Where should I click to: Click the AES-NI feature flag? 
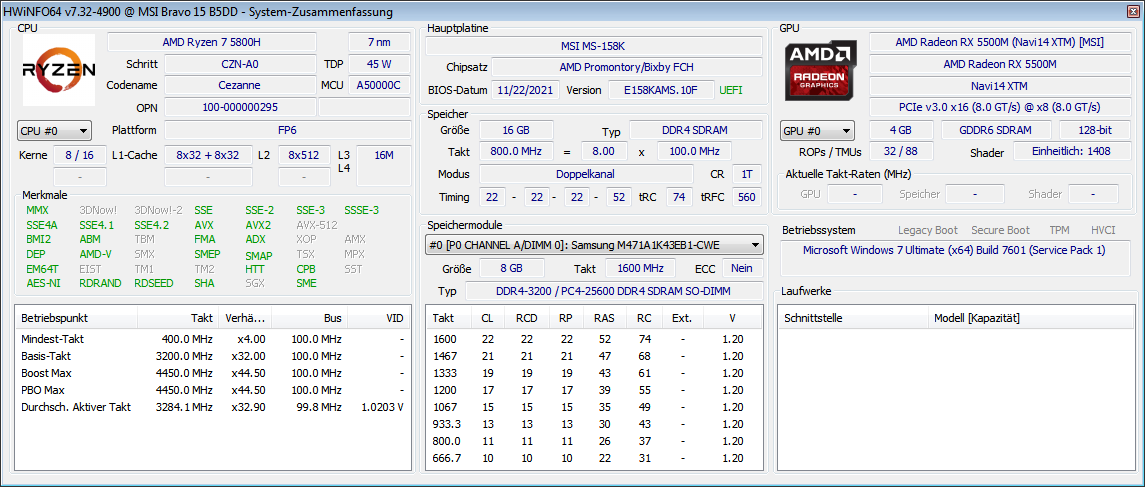[44, 283]
